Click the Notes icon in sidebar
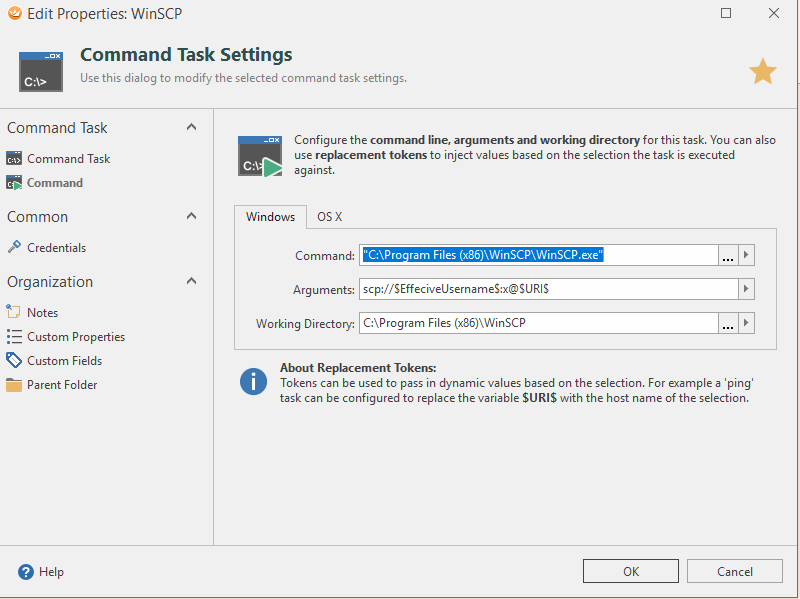The height and width of the screenshot is (599, 800). coord(14,312)
